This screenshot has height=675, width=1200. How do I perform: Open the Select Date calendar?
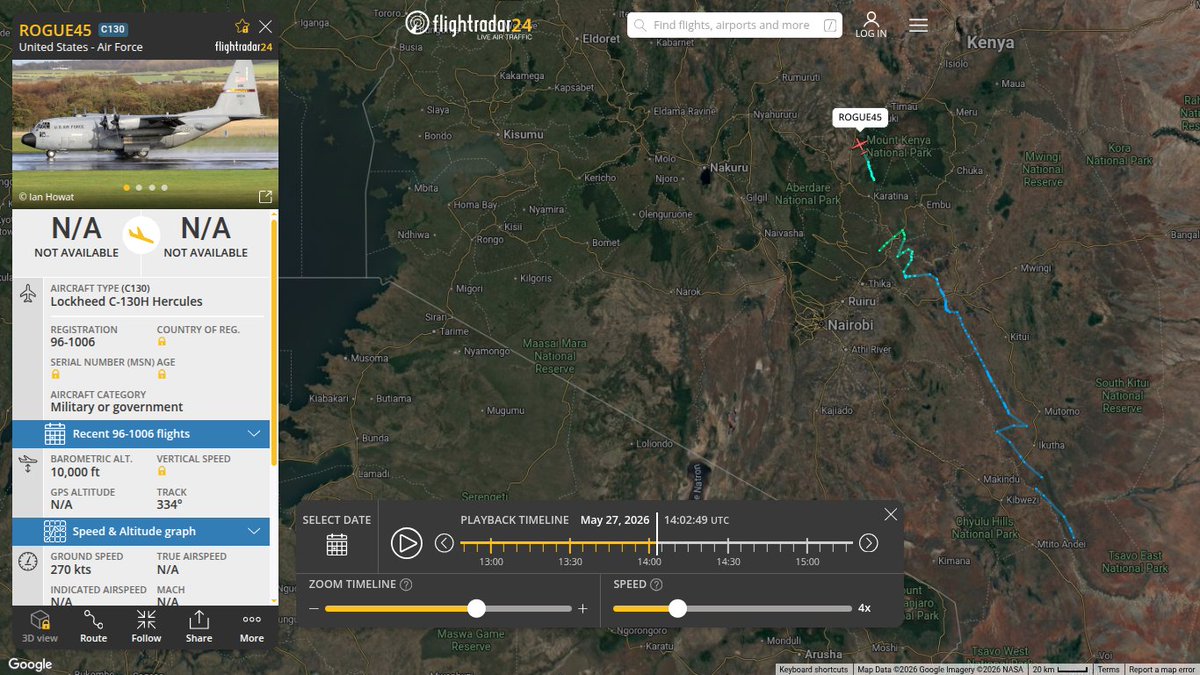(337, 545)
